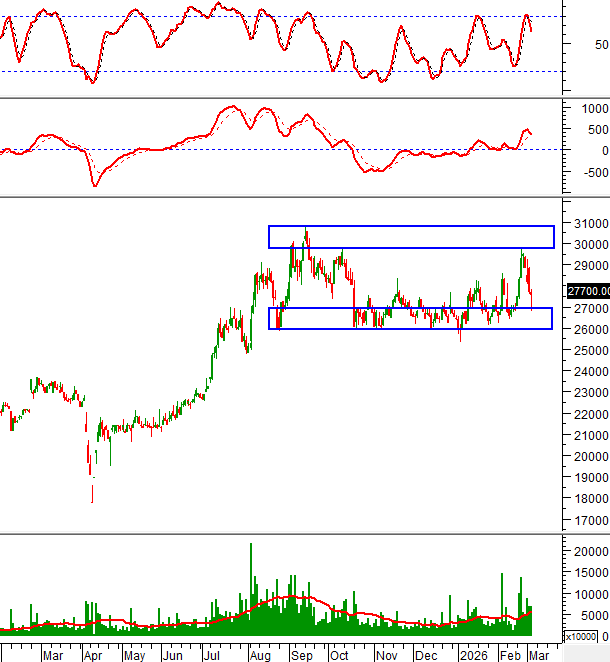Click the Feb label on time axis
The height and width of the screenshot is (662, 610).
coord(511,655)
